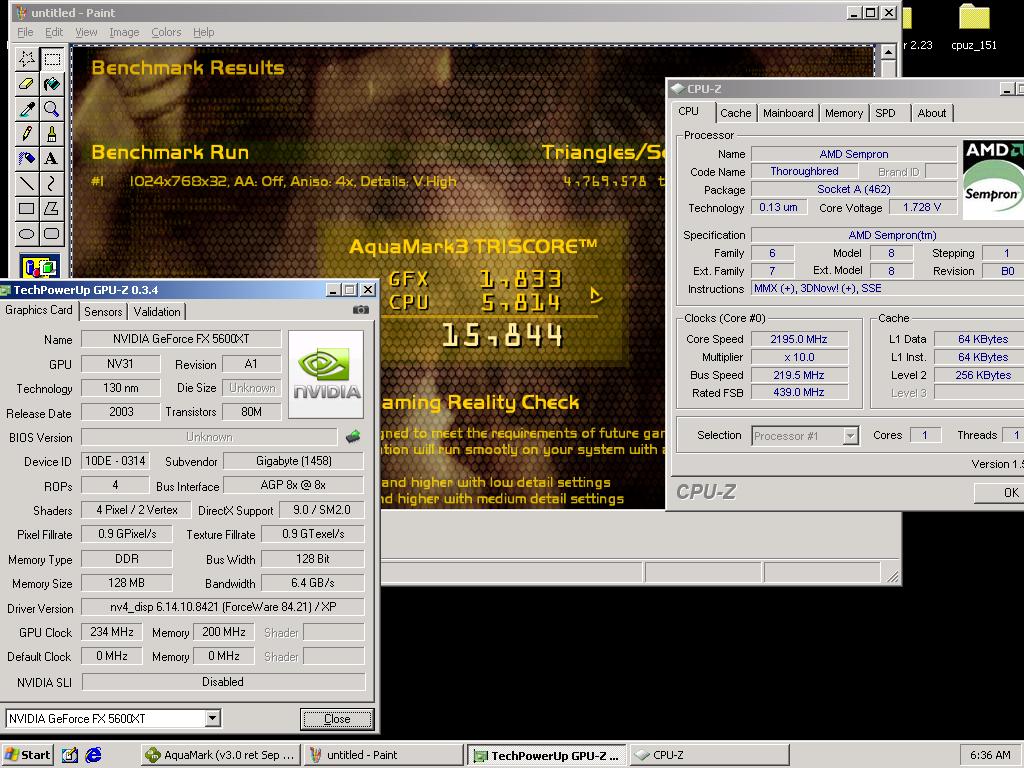Choose the opaque selection option below Paint tools
The width and height of the screenshot is (1024, 768).
pyautogui.click(x=39, y=267)
